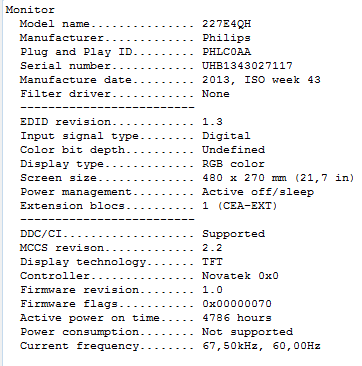The image size is (362, 366).
Task: Click the Display type RGB color value
Action: 233,164
